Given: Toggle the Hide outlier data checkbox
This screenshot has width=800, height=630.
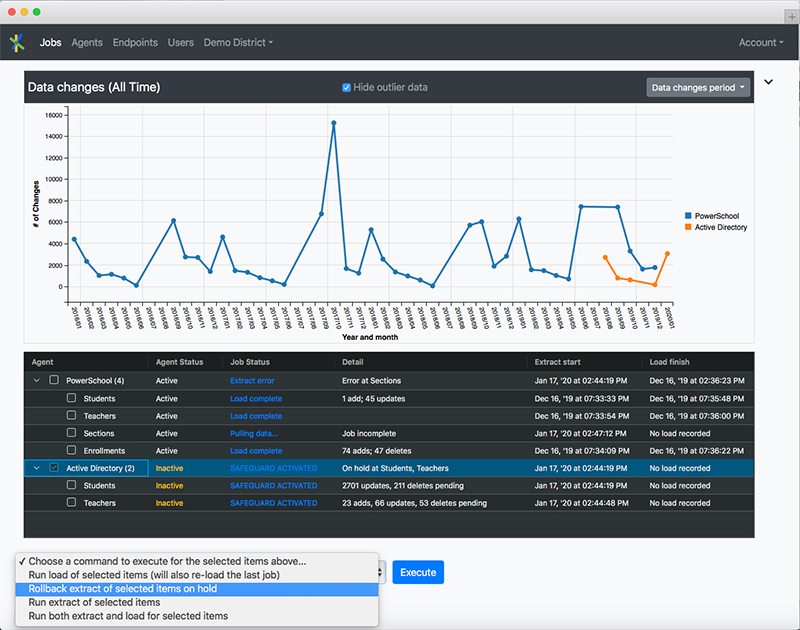Looking at the screenshot, I should pos(347,88).
